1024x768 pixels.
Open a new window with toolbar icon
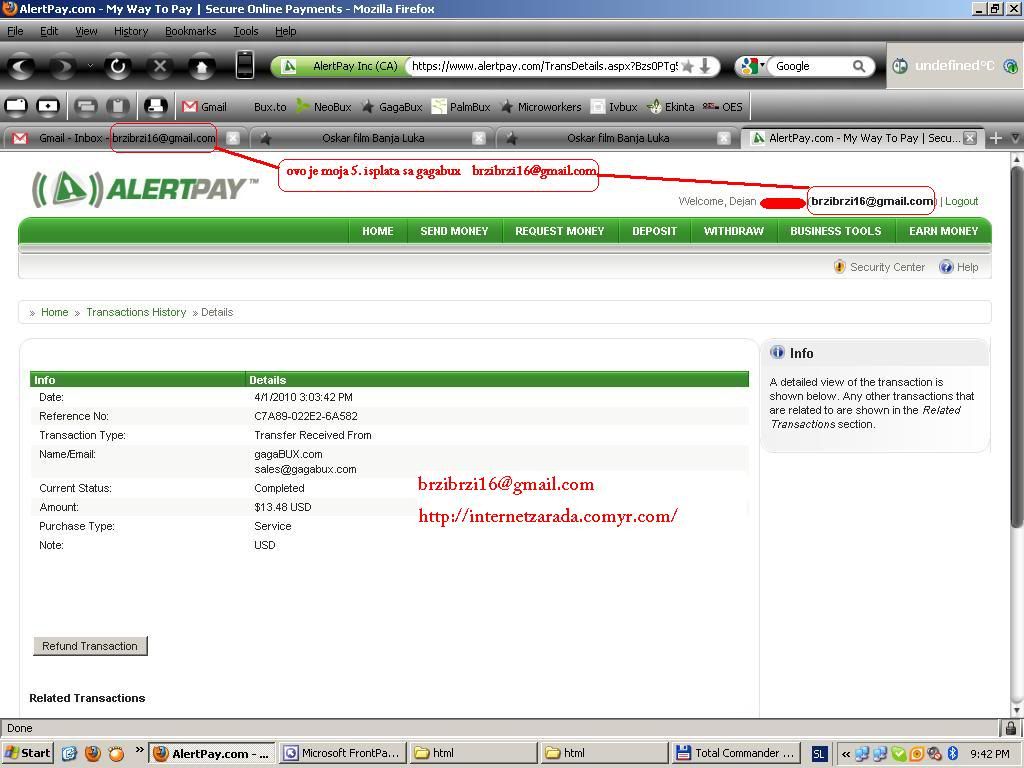tap(16, 106)
